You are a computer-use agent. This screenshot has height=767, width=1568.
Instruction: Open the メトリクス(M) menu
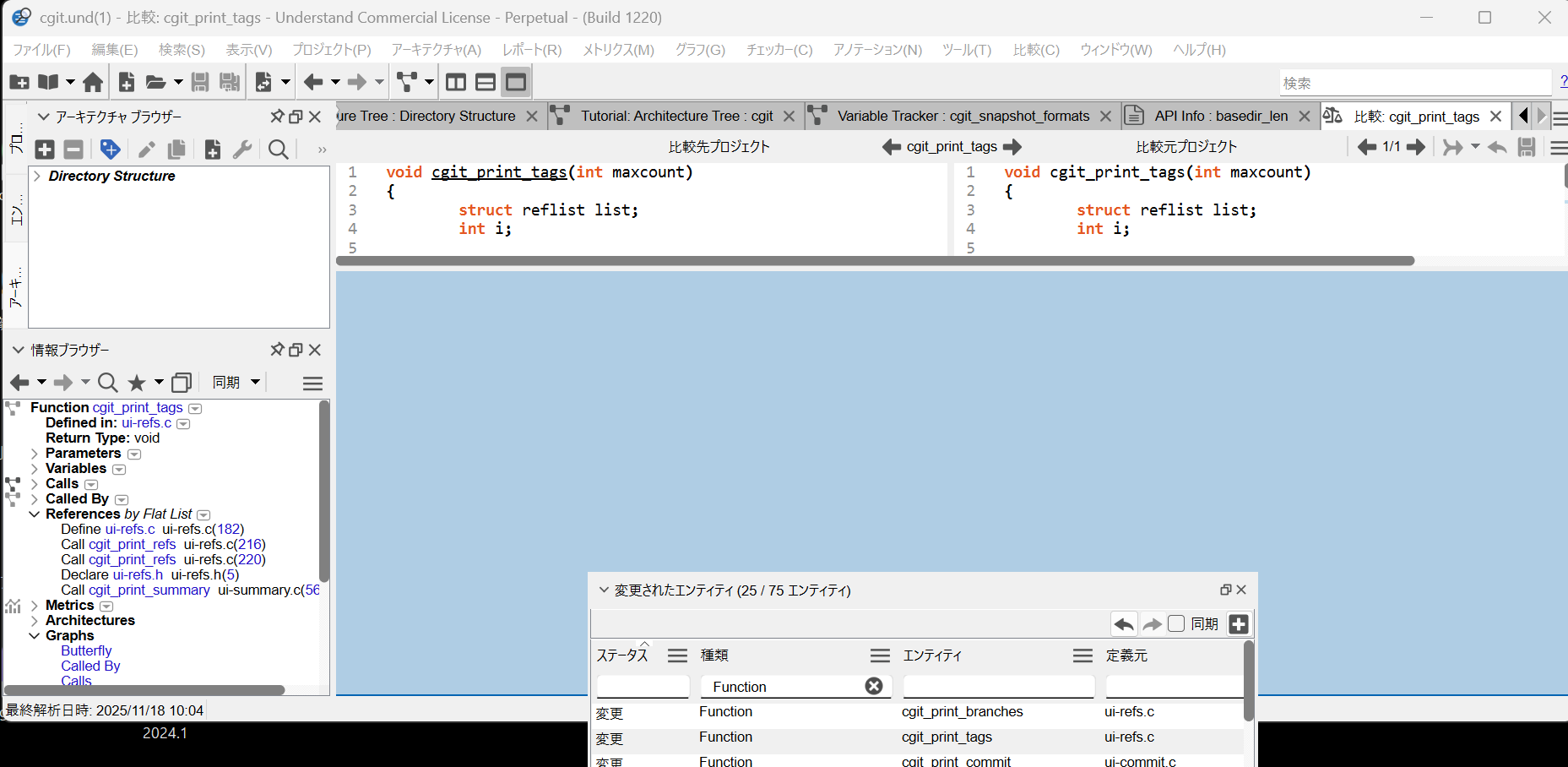pos(618,50)
